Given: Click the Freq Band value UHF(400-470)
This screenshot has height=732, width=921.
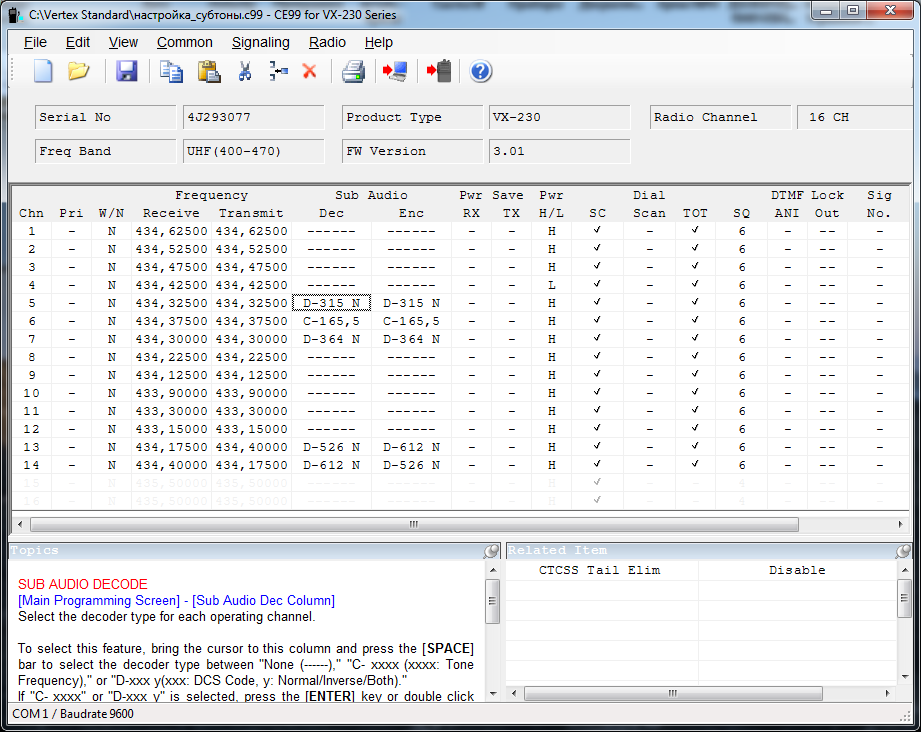Looking at the screenshot, I should tap(253, 151).
